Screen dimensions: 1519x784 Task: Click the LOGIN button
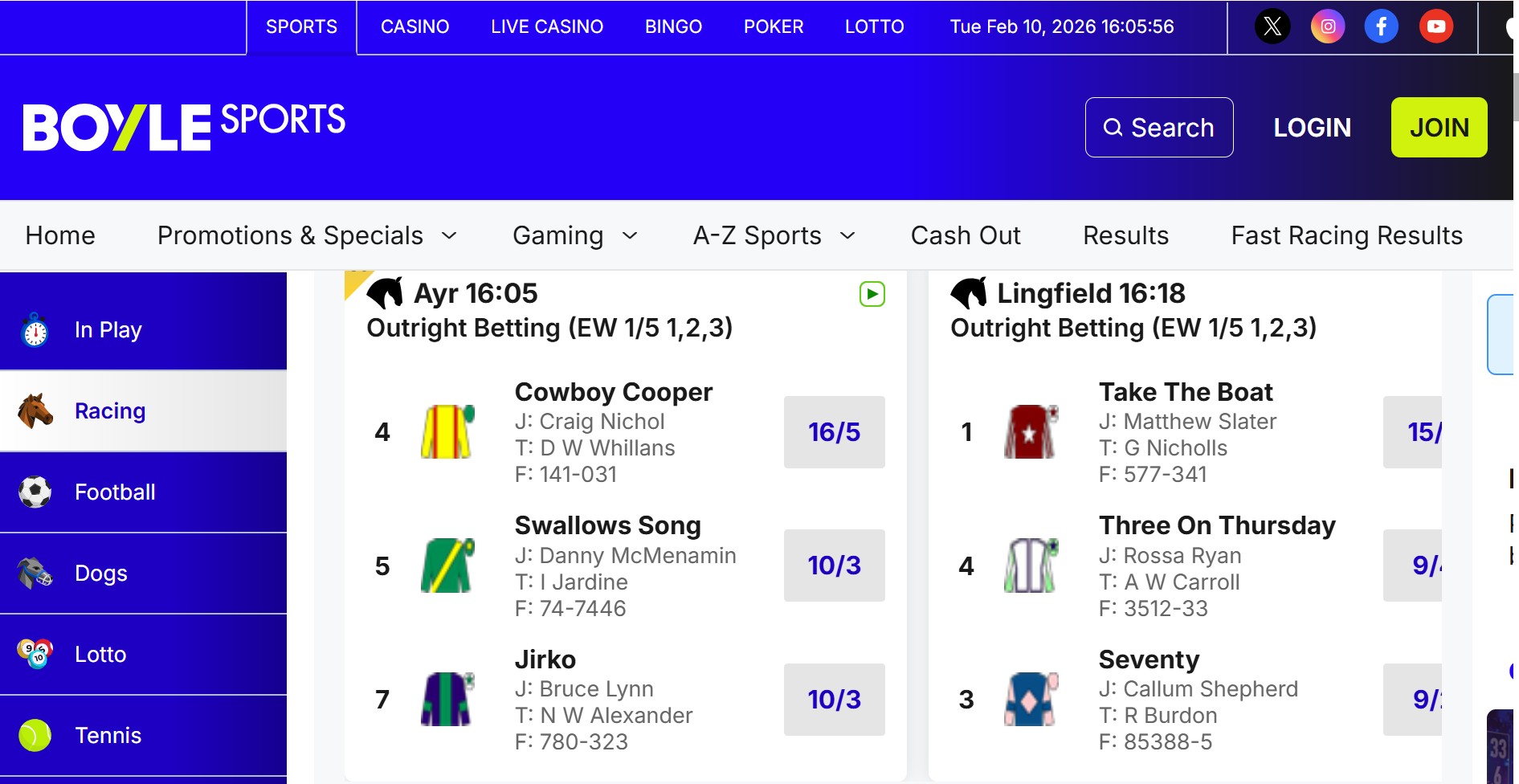pos(1312,127)
